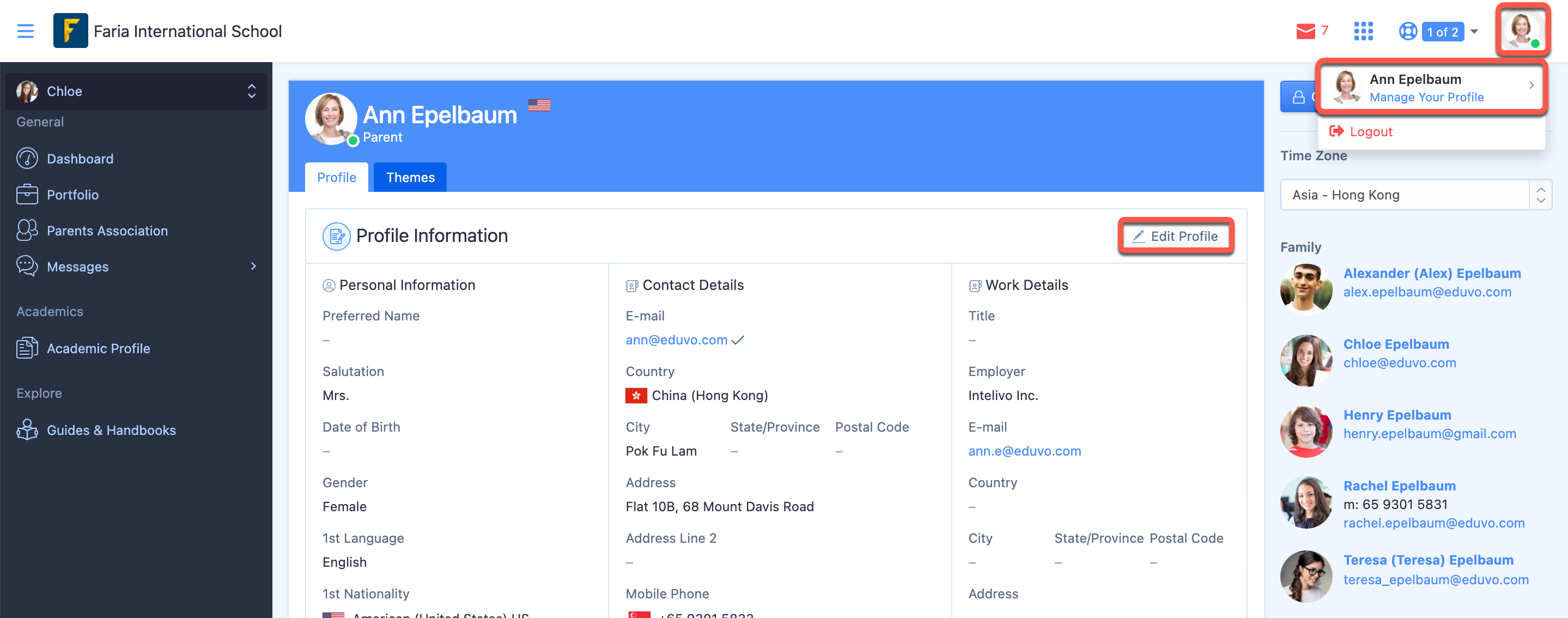Click the Edit Profile button
This screenshot has width=1568, height=618.
click(x=1175, y=236)
